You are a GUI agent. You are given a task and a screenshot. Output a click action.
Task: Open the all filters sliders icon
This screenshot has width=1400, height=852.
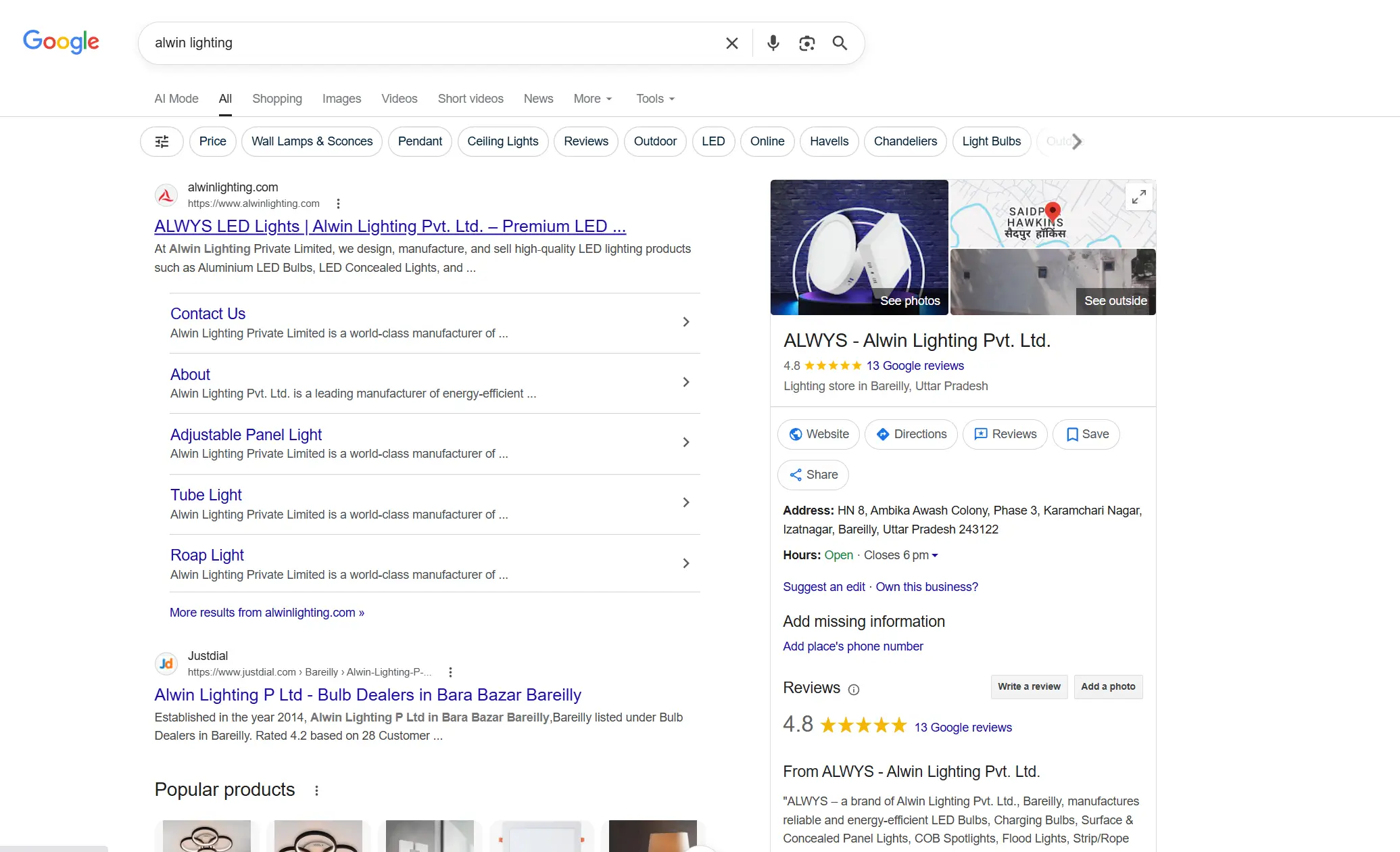point(162,141)
